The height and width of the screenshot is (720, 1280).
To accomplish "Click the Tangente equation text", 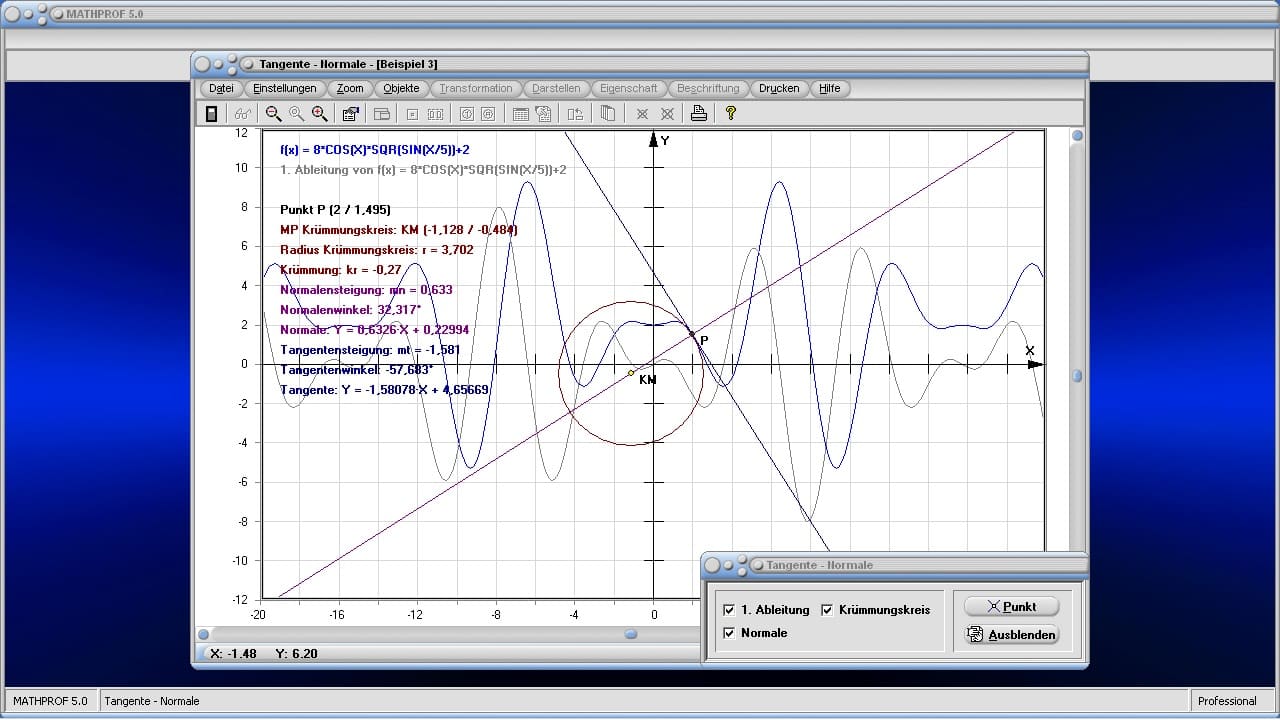I will [384, 389].
